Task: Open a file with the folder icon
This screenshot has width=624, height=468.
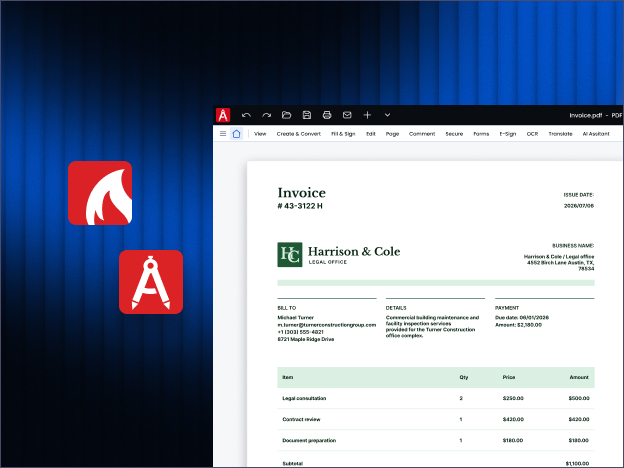Action: coord(287,115)
